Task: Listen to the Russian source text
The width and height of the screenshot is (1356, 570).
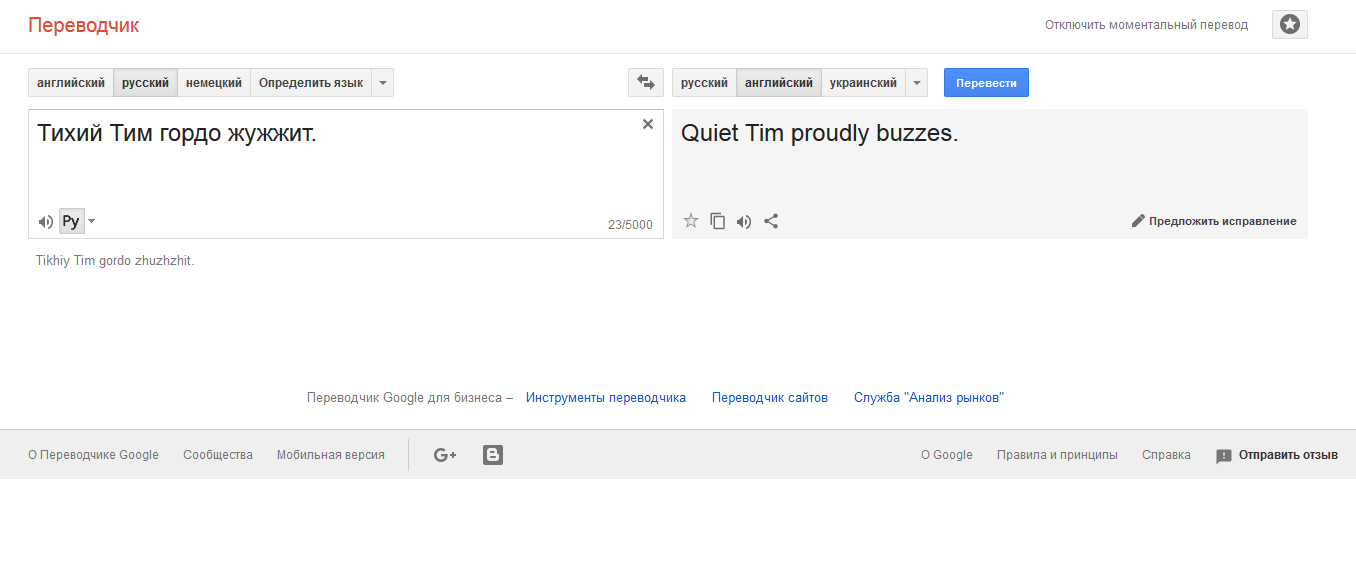Action: pos(45,222)
